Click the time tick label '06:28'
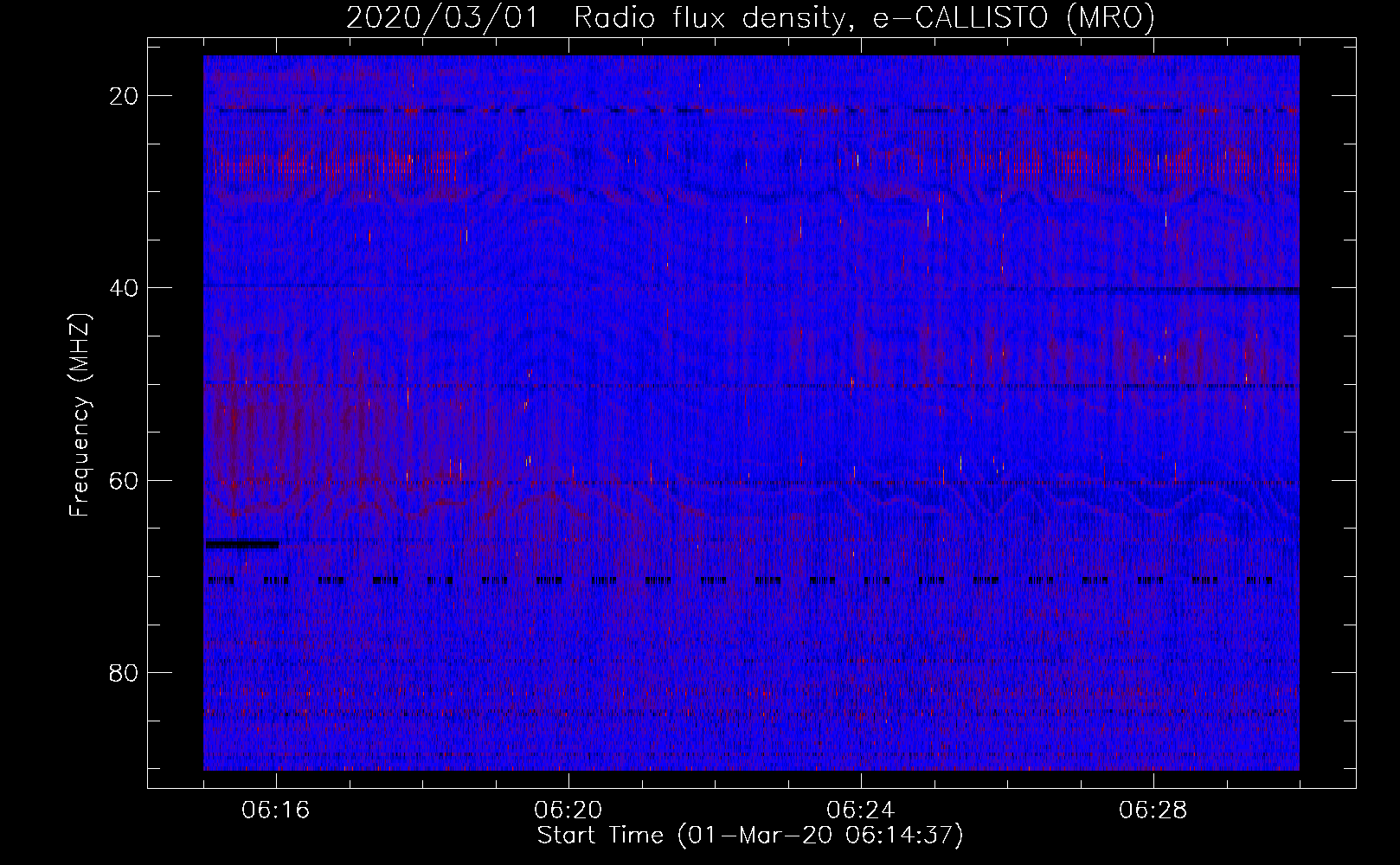 1153,811
